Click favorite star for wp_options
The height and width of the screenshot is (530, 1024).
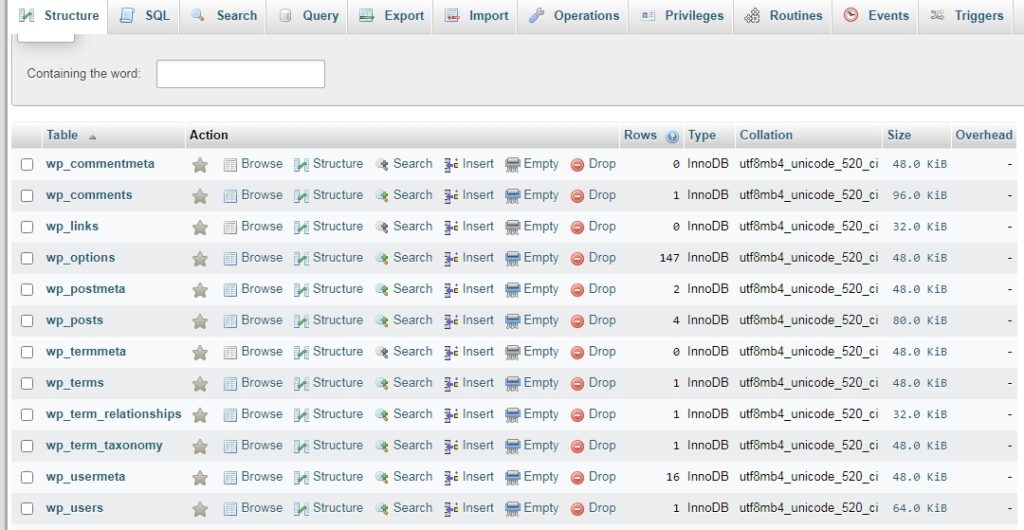point(200,258)
